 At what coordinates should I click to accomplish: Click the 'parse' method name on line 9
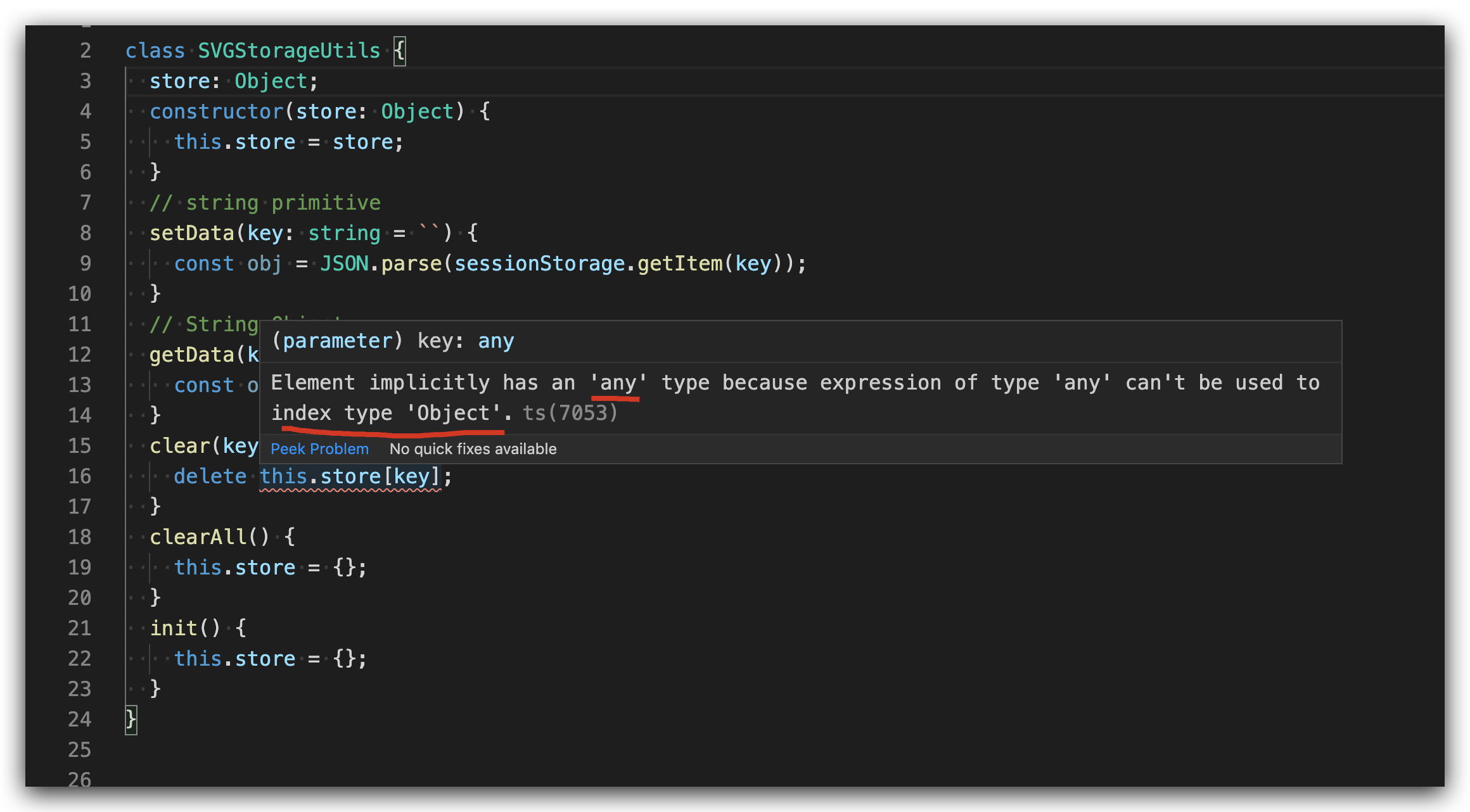(x=411, y=263)
